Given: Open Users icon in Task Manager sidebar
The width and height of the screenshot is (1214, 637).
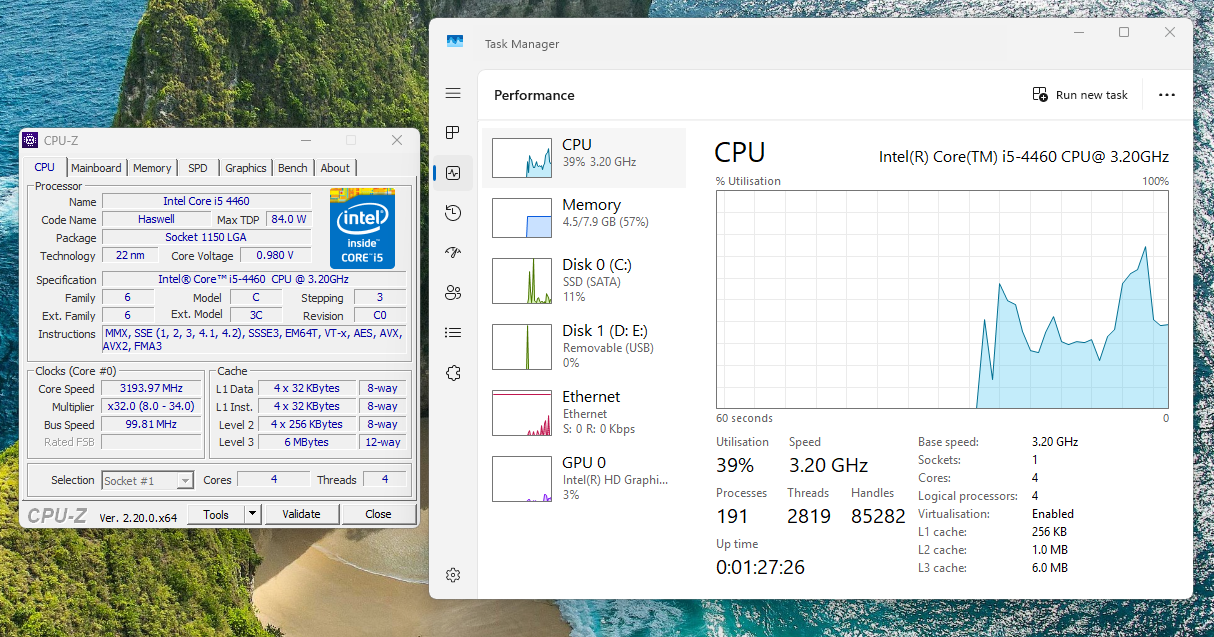Looking at the screenshot, I should pos(453,293).
